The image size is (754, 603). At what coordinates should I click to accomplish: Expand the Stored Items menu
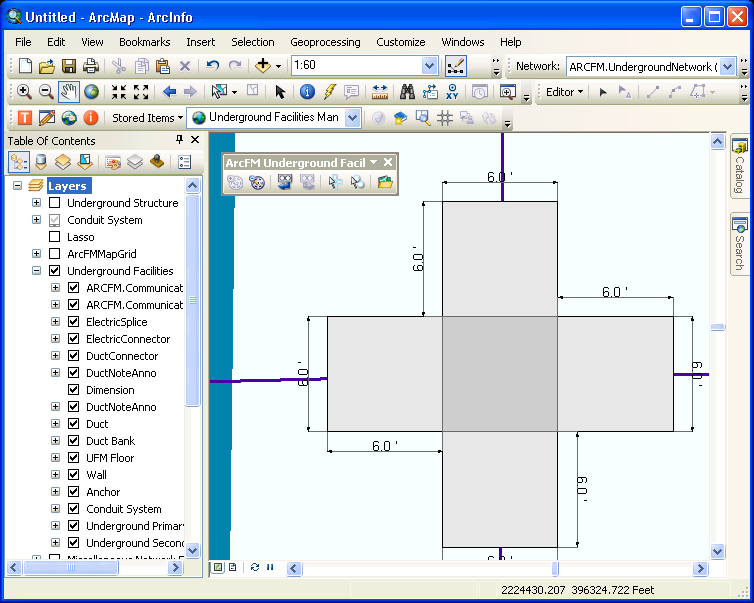(x=147, y=118)
